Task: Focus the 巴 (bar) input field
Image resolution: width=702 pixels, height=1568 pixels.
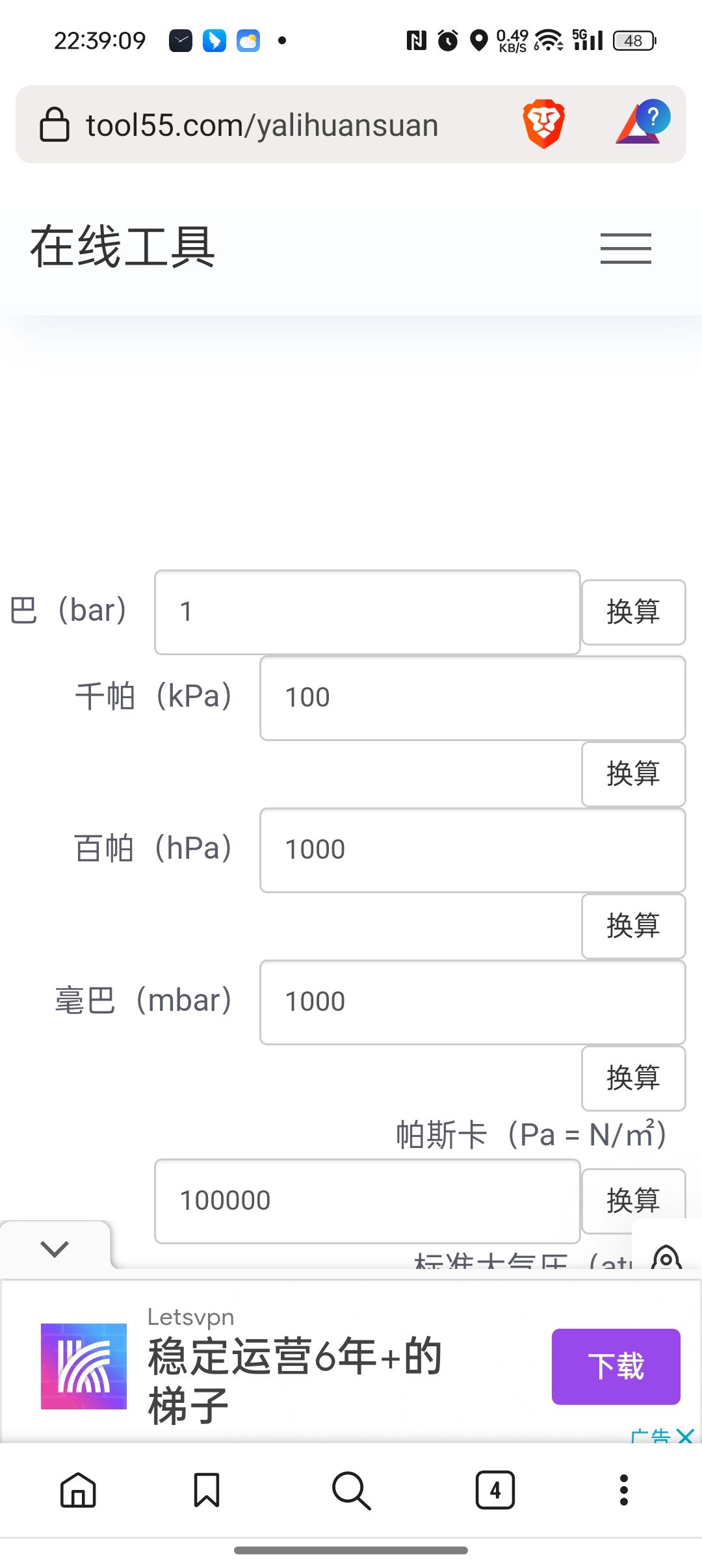Action: tap(367, 612)
